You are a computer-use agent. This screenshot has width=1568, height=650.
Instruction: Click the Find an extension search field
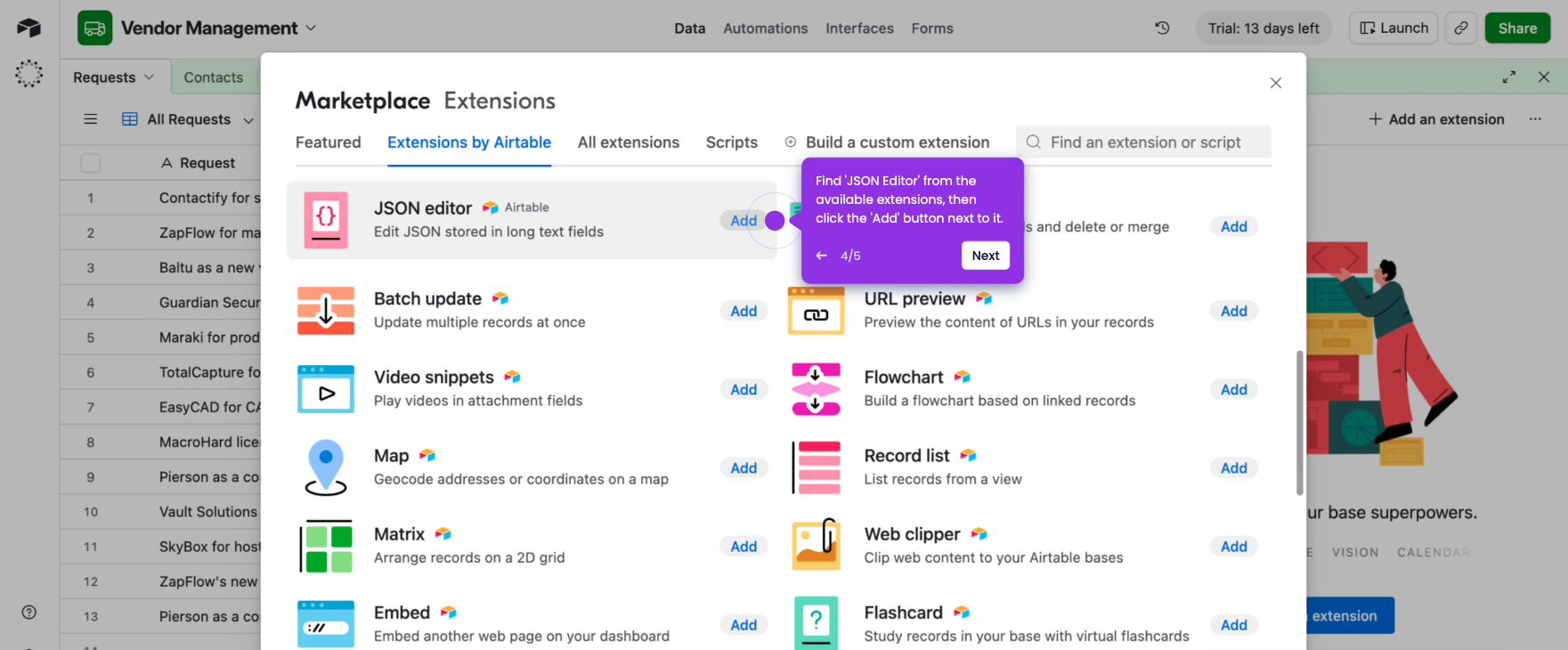[1144, 142]
